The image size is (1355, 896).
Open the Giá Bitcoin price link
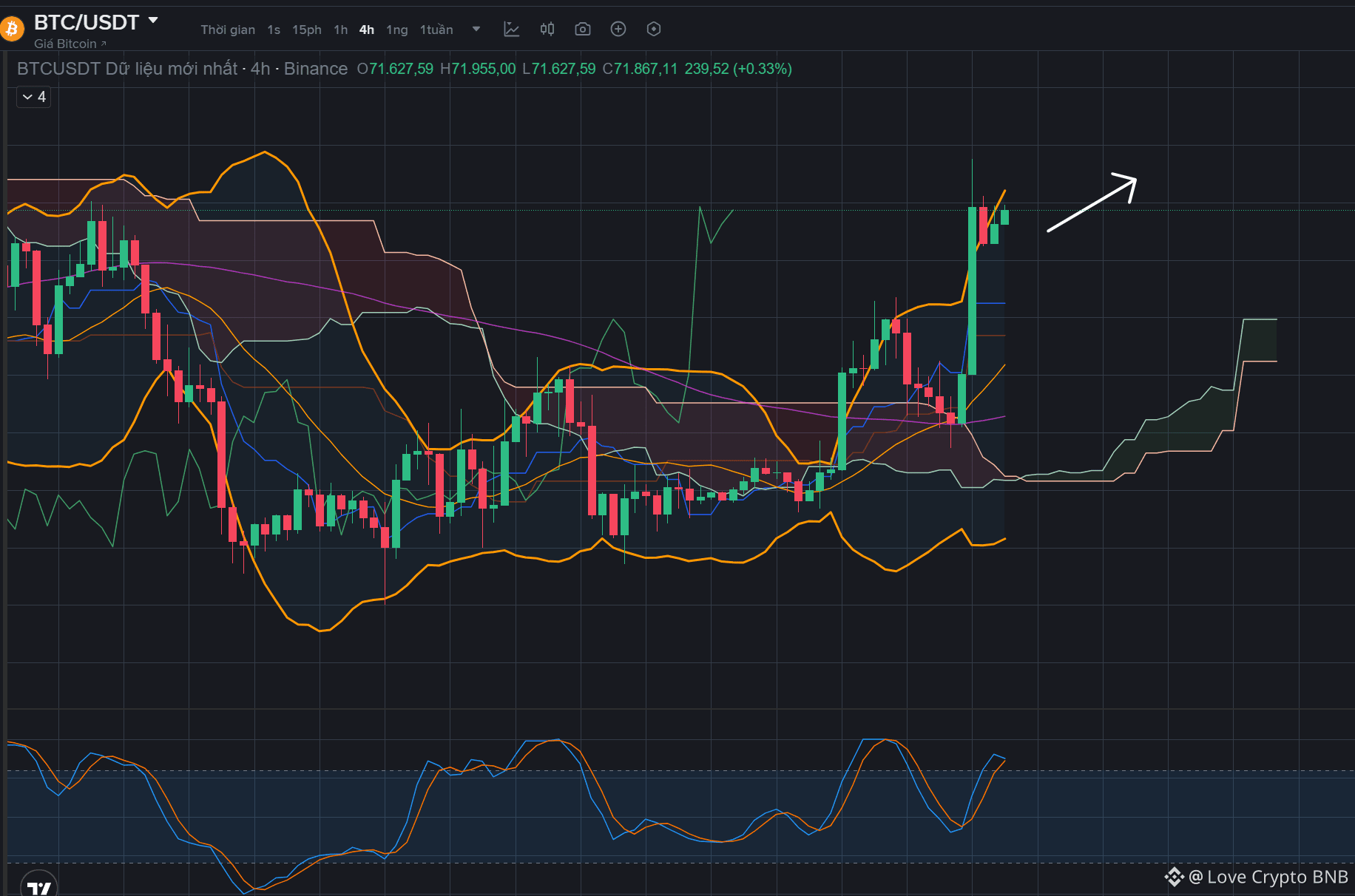[70, 44]
